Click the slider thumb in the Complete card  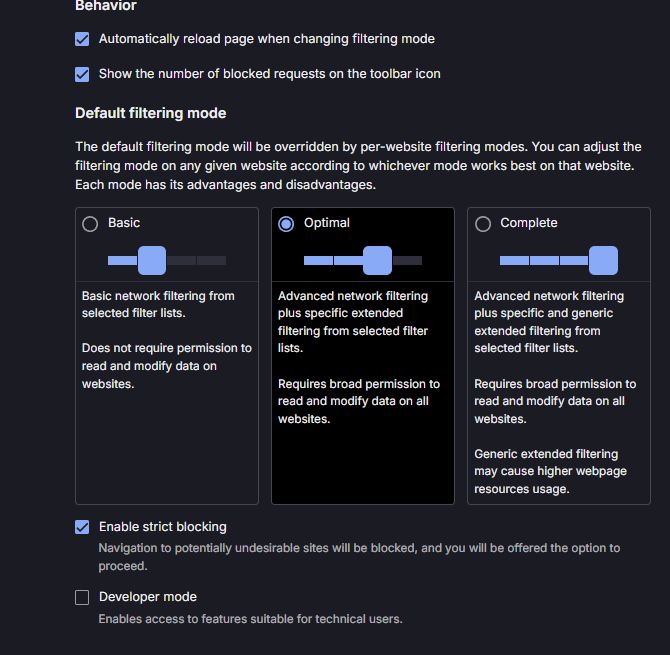point(603,260)
